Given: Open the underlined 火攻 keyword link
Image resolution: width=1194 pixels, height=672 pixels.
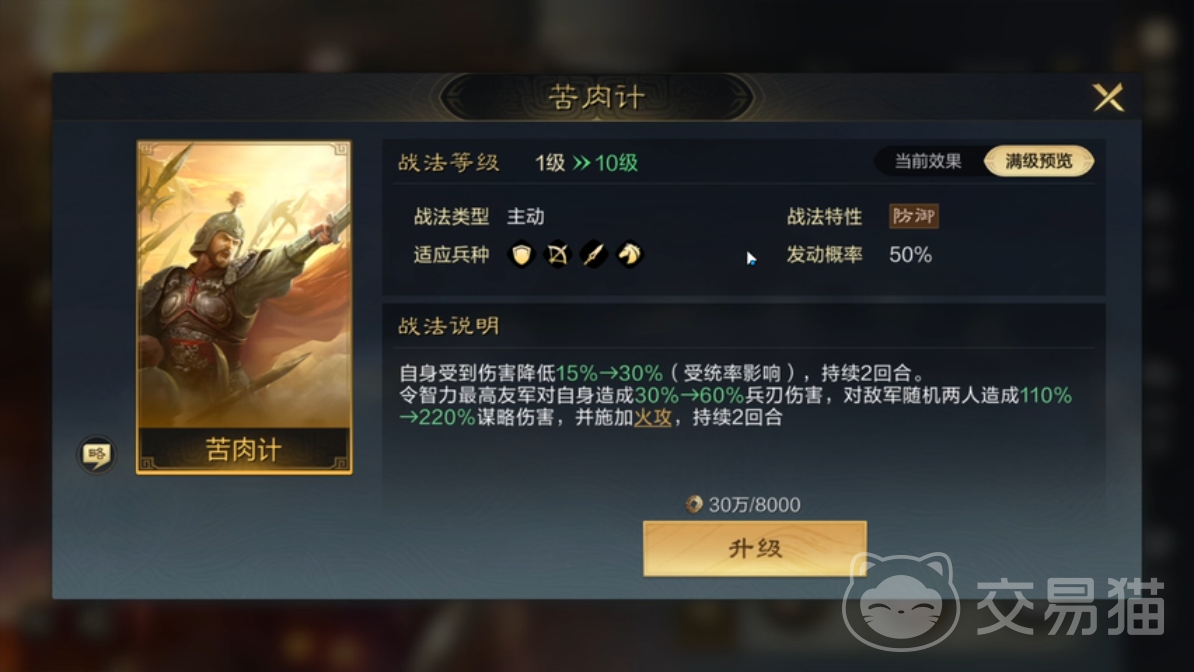Looking at the screenshot, I should (x=653, y=418).
